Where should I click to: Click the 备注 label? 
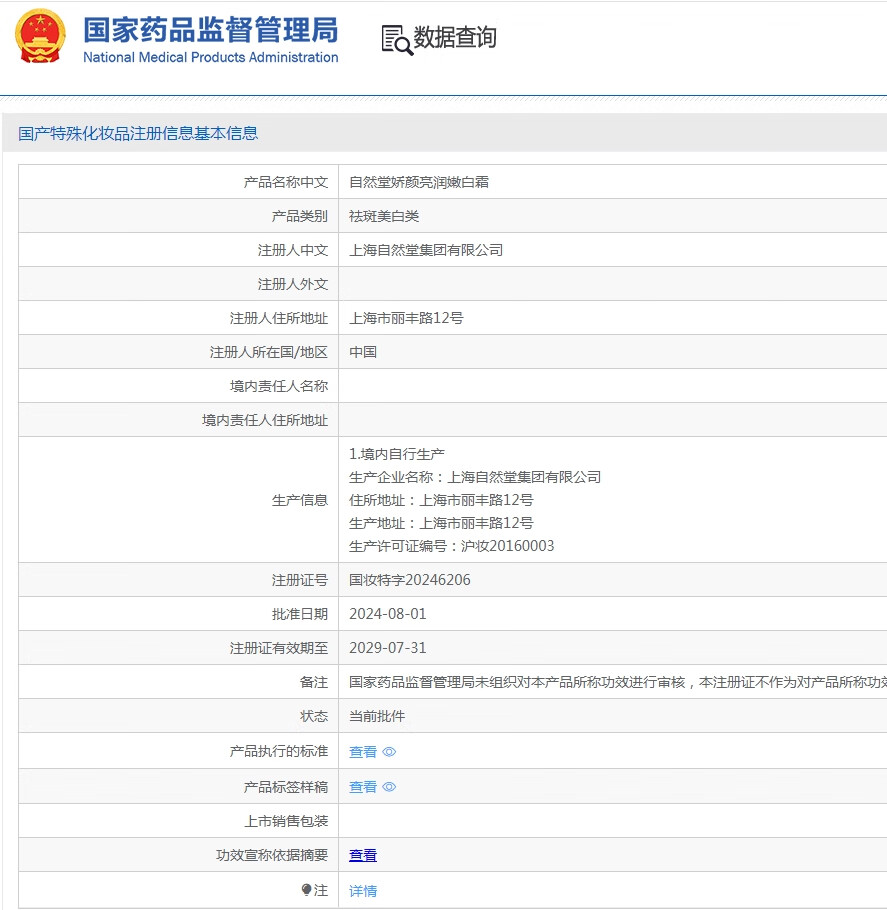point(313,682)
